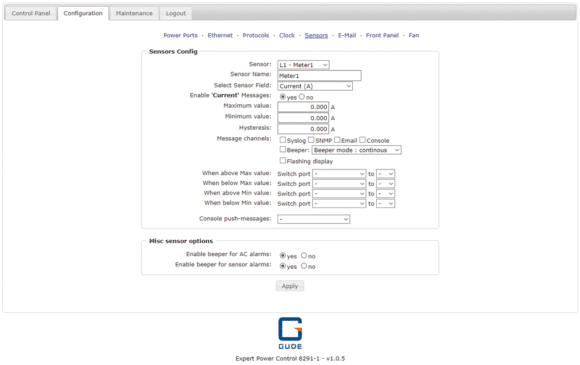580x365 pixels.
Task: Tick the Email message channel checkbox
Action: click(x=337, y=140)
